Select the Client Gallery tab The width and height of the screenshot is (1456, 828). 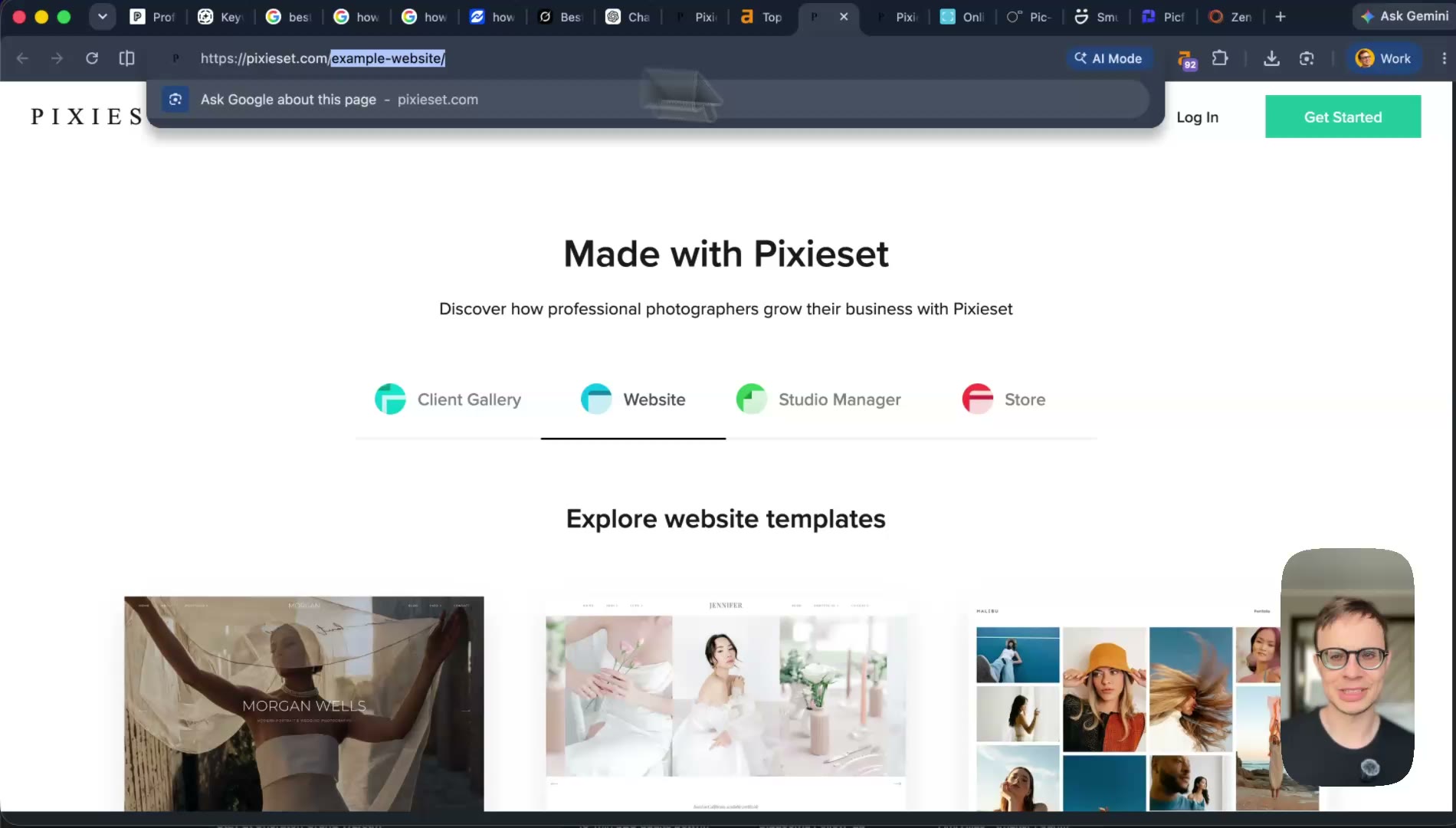click(448, 399)
